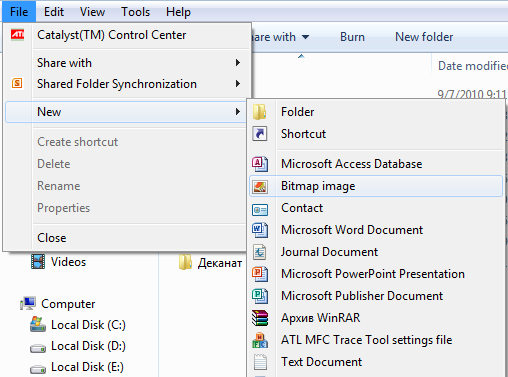This screenshot has width=508, height=377.
Task: Choose Close from the File menu
Action: point(52,238)
